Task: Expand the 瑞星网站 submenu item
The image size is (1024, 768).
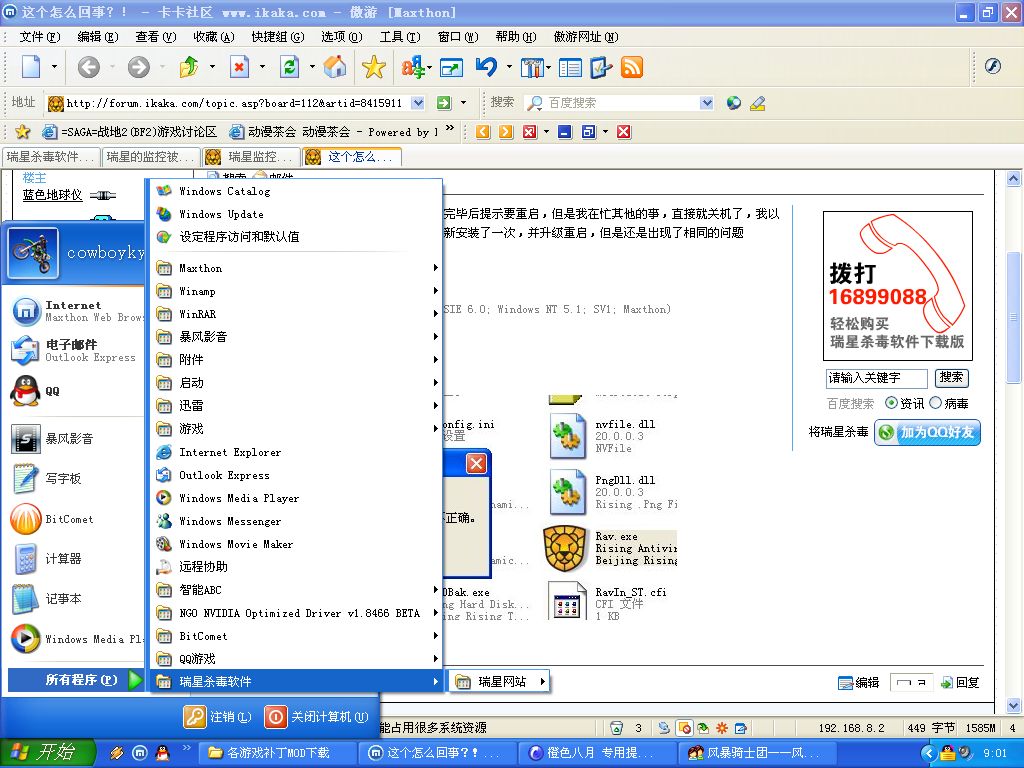Action: pyautogui.click(x=500, y=682)
